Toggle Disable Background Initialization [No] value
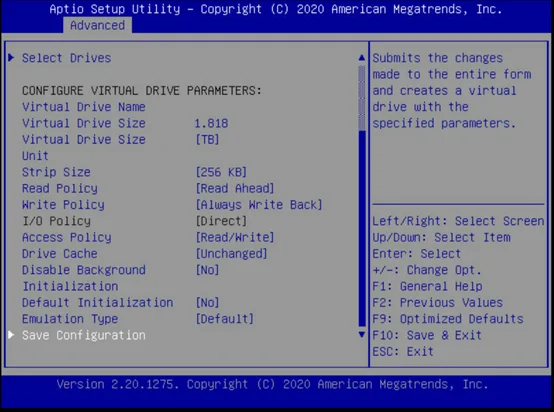The width and height of the screenshot is (554, 412). coord(207,270)
